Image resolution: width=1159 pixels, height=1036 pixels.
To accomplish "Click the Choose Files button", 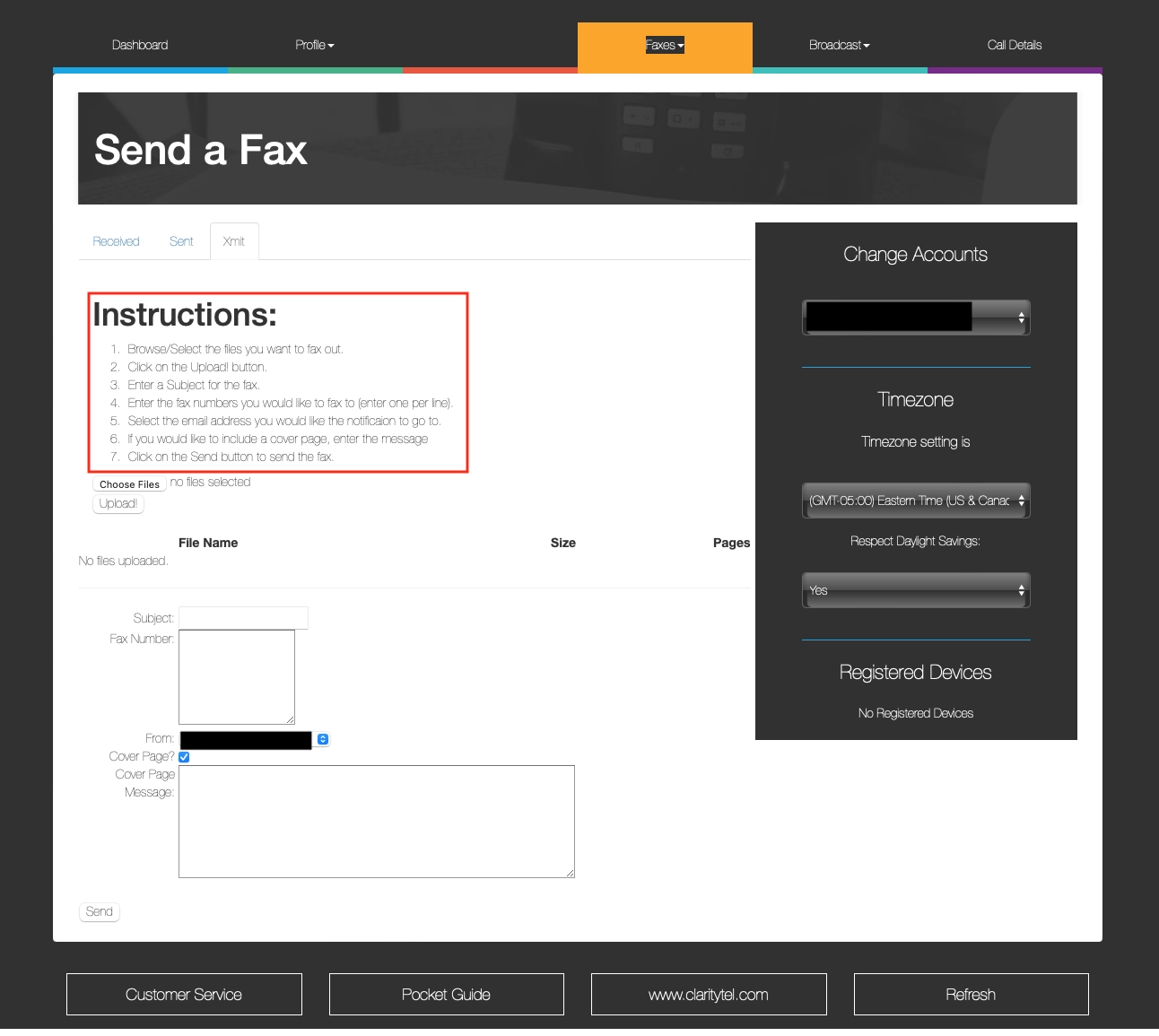I will [x=129, y=483].
